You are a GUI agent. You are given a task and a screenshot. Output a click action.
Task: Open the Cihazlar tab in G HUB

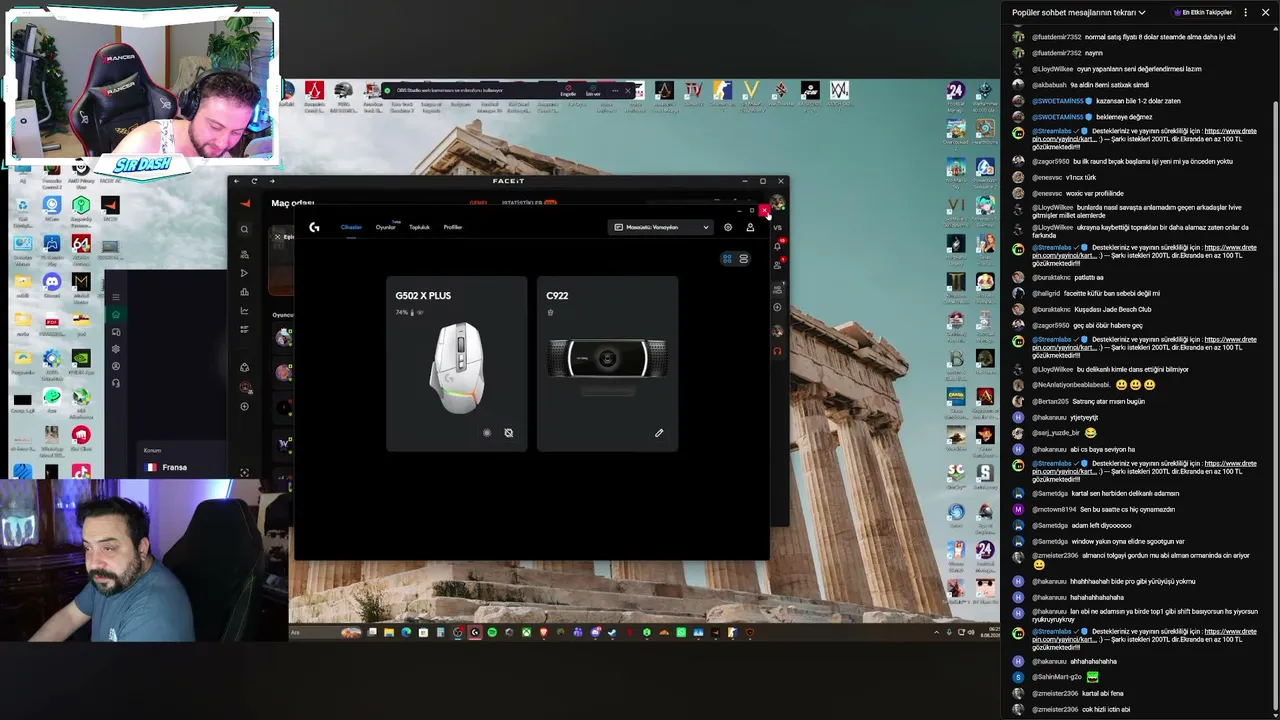(x=351, y=227)
